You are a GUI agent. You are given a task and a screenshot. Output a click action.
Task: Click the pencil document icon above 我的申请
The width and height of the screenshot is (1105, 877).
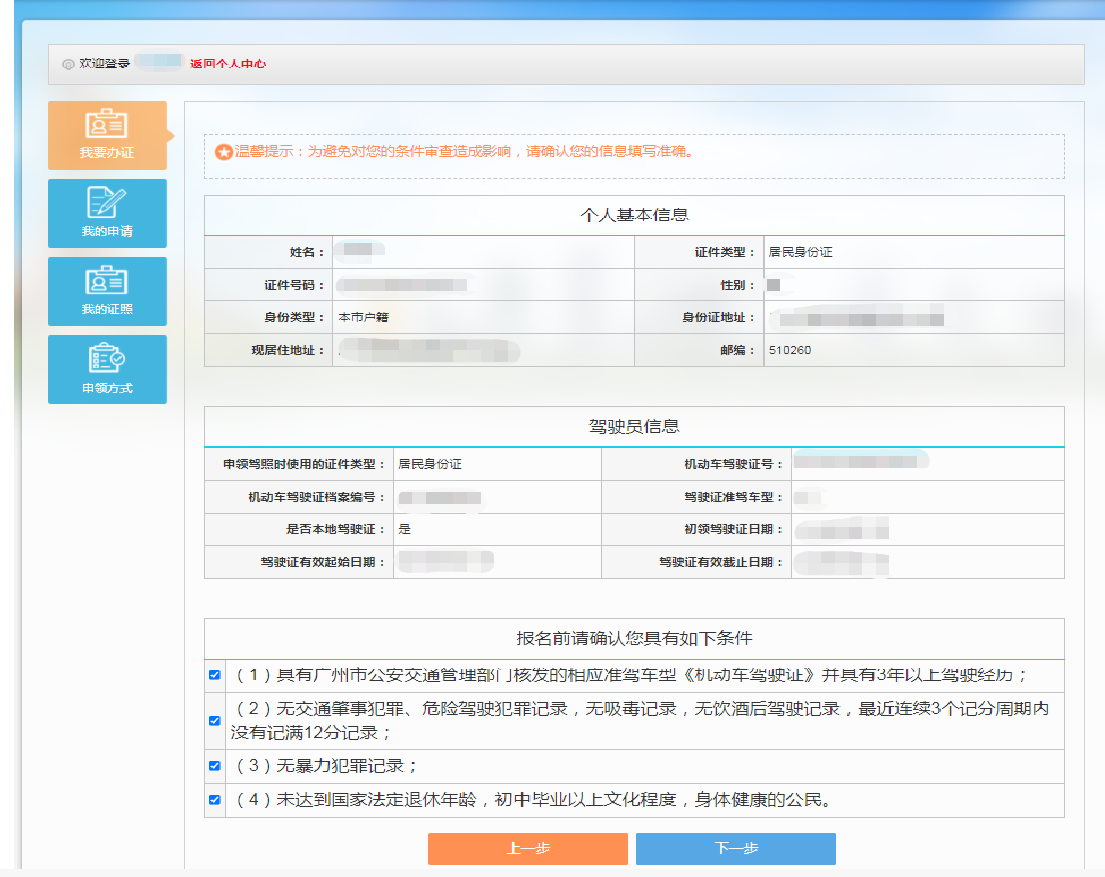107,203
